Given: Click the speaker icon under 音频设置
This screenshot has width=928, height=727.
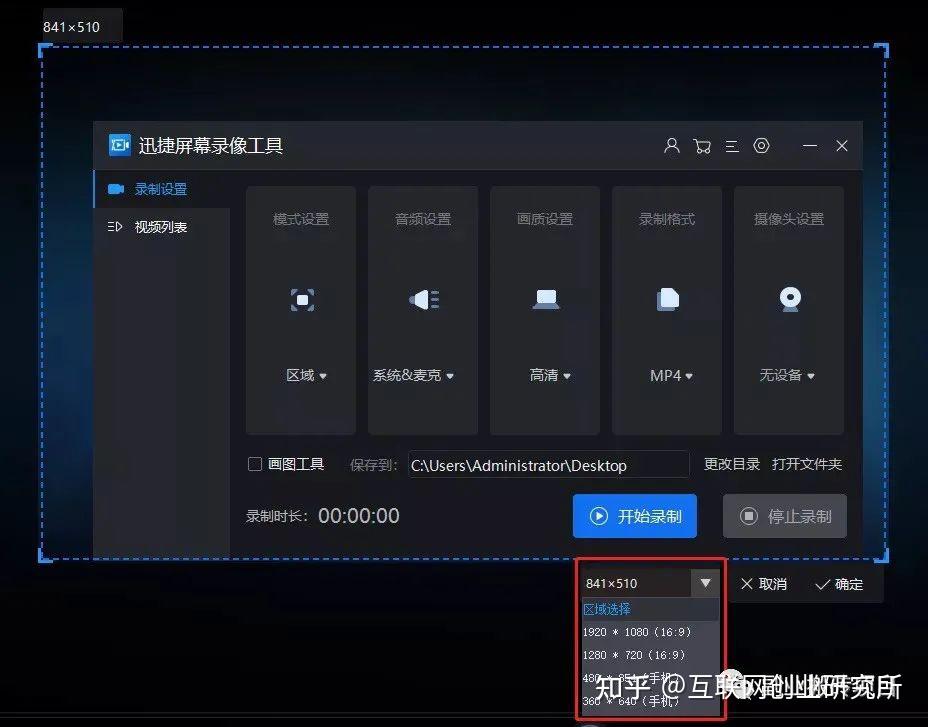Looking at the screenshot, I should click(x=424, y=300).
